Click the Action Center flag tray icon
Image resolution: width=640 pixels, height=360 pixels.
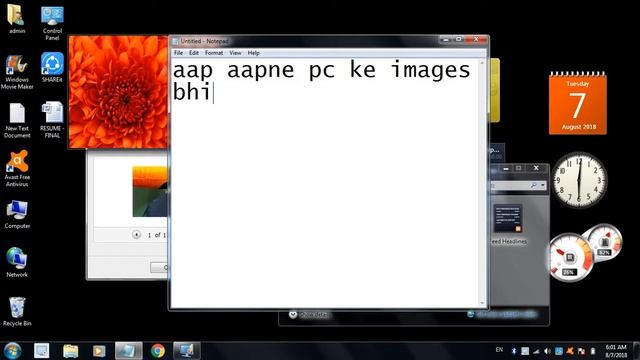pyautogui.click(x=581, y=351)
